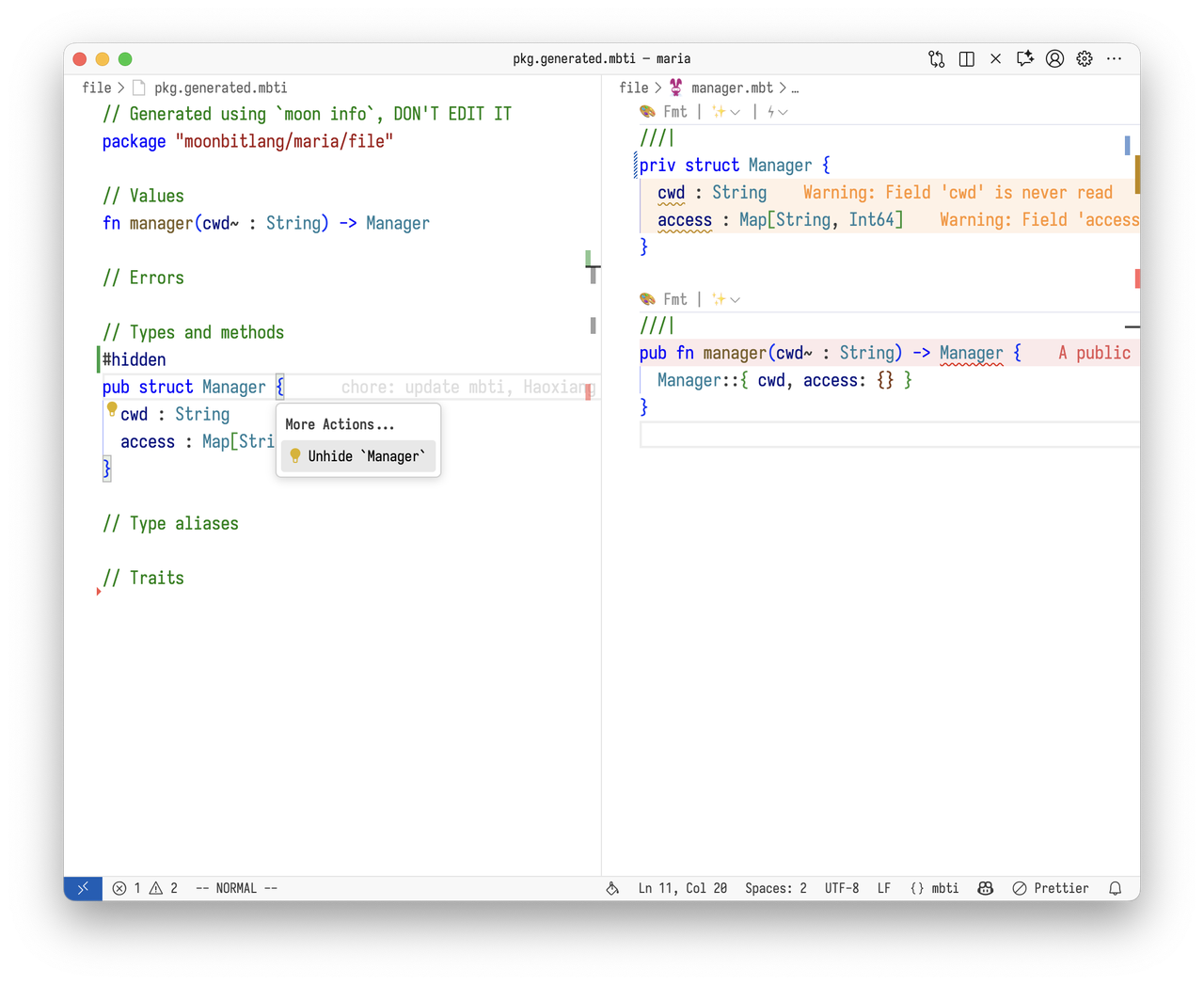The image size is (1204, 985).
Task: Open the Manage settings gear
Action: (1085, 58)
